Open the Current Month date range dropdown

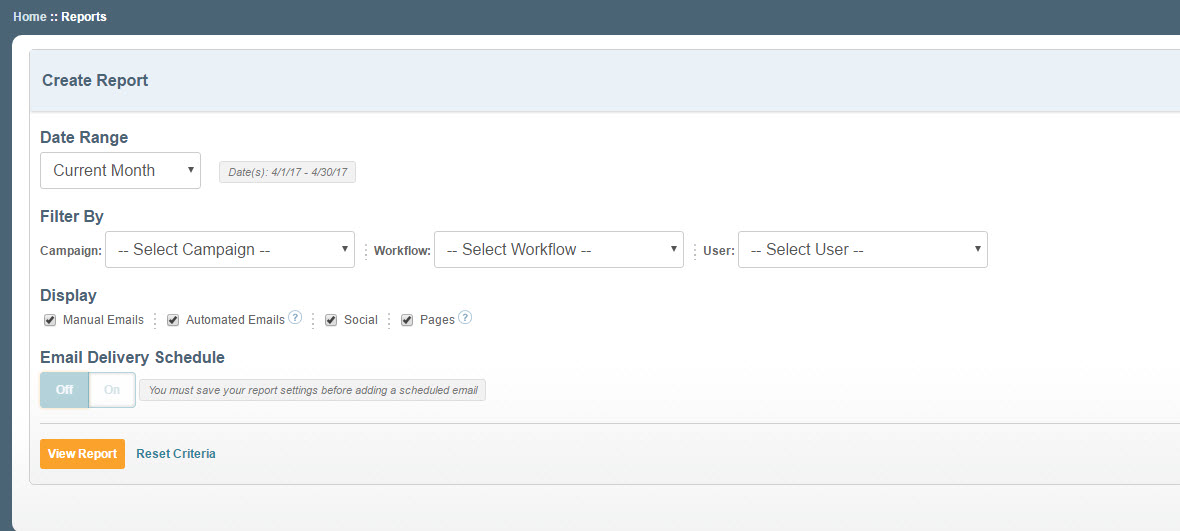pyautogui.click(x=120, y=171)
